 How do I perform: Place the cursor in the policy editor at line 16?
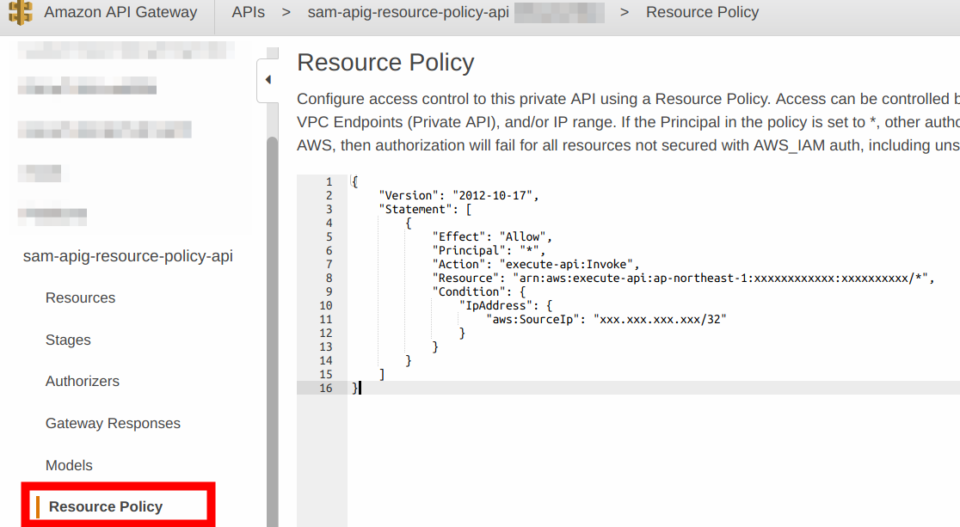655,388
